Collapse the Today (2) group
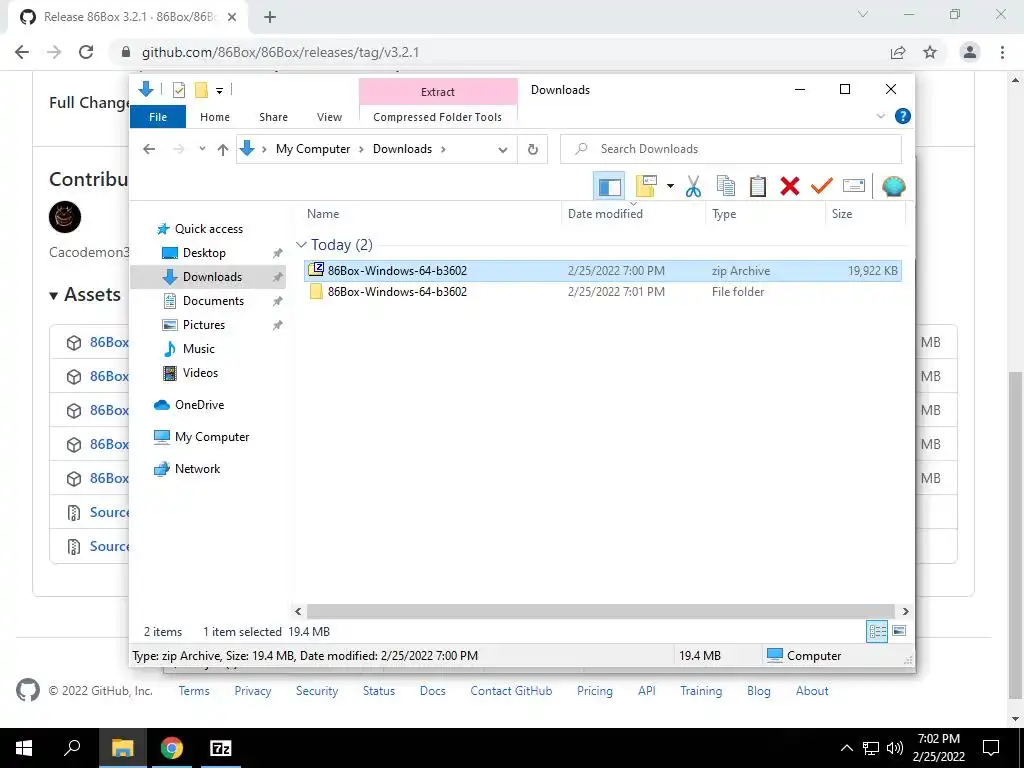Viewport: 1024px width, 768px height. tap(301, 245)
